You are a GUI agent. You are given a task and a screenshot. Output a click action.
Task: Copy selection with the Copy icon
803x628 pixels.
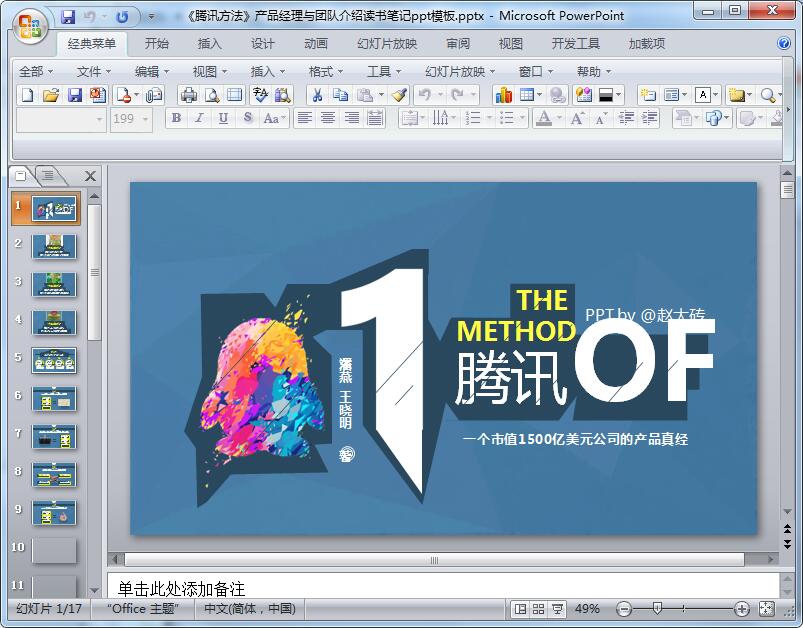coord(340,95)
